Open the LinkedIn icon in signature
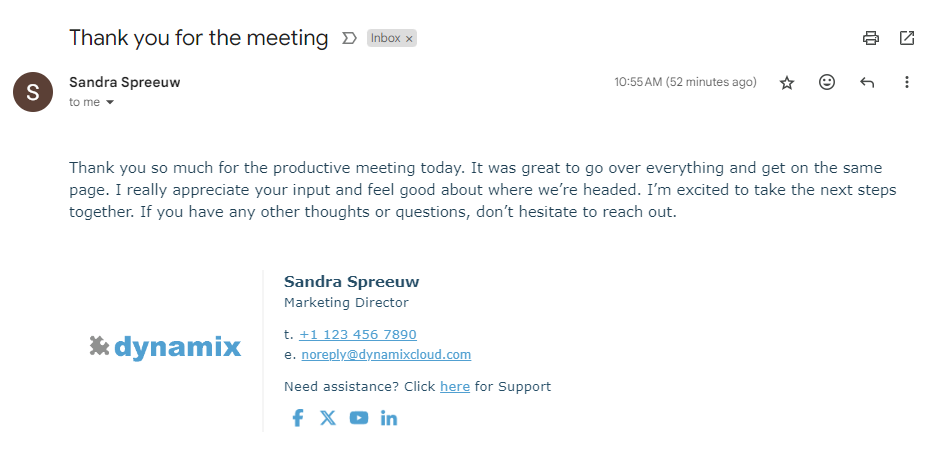Image resolution: width=931 pixels, height=474 pixels. pos(389,418)
